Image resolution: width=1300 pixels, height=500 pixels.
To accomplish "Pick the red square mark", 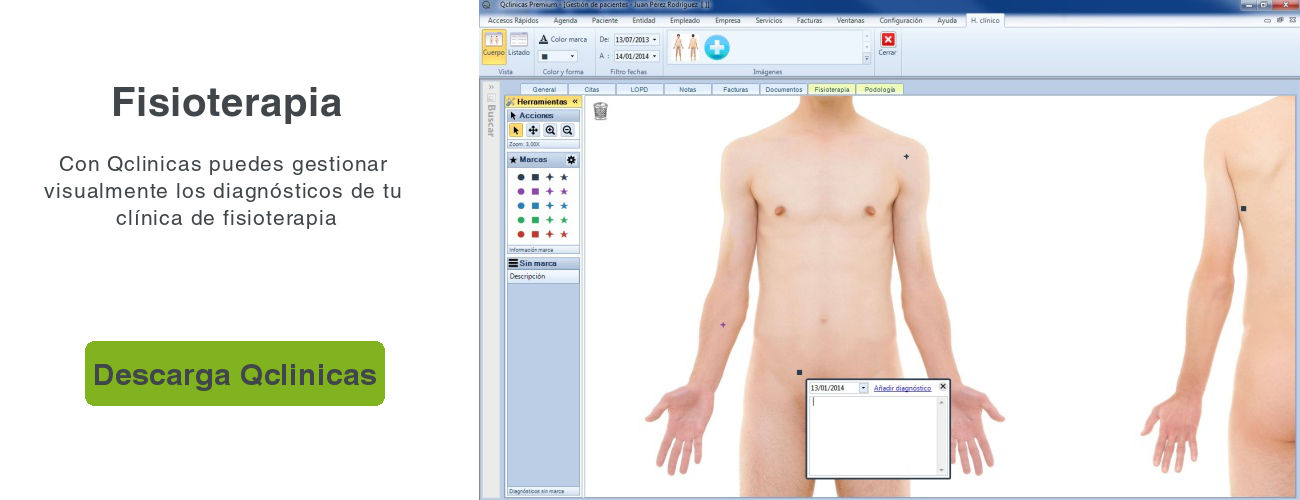I will [535, 234].
